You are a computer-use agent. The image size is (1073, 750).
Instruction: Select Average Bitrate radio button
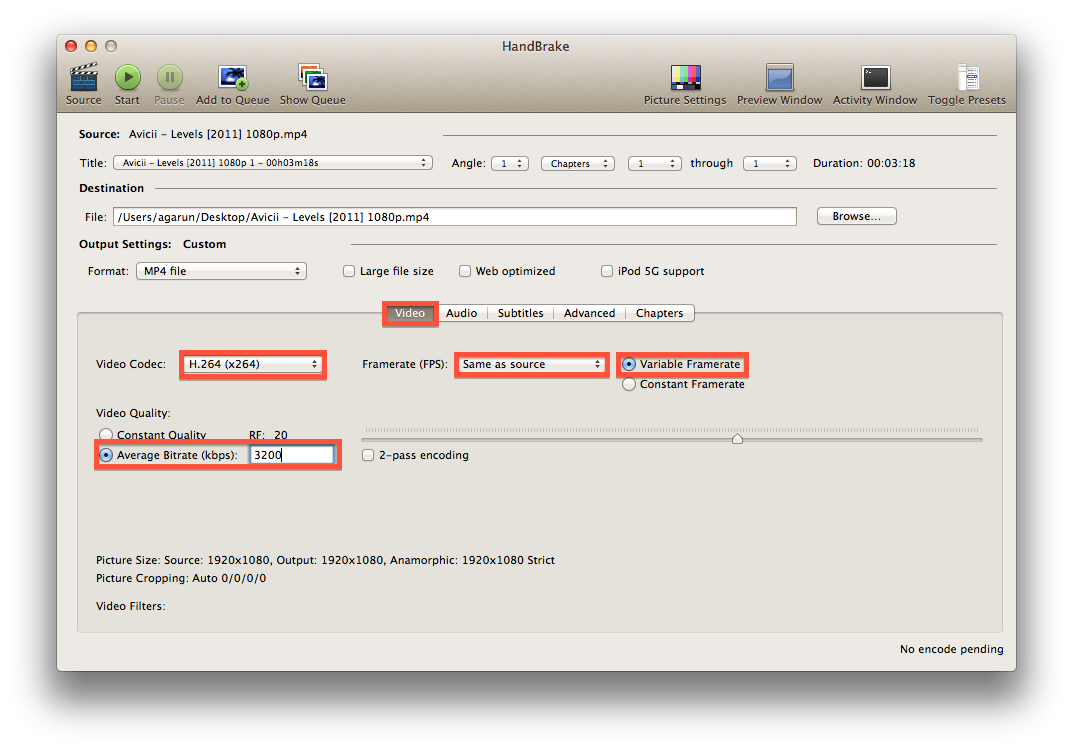tap(106, 455)
